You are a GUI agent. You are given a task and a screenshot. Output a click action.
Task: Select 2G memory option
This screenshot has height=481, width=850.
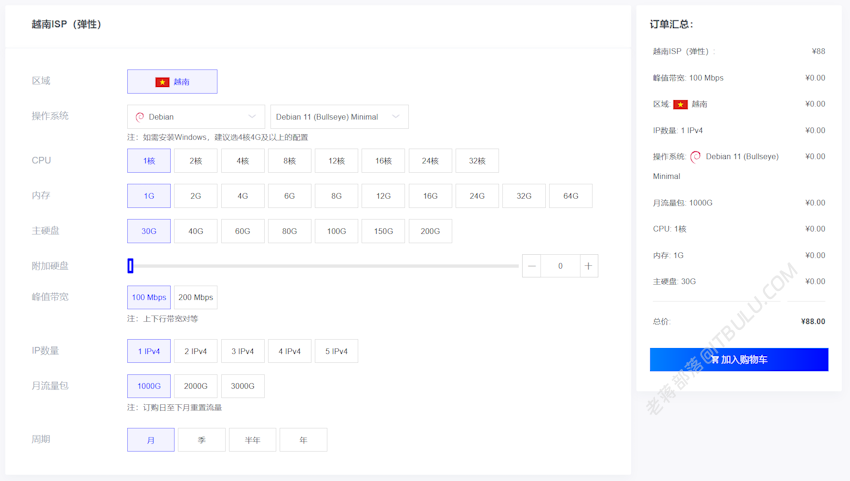(x=196, y=196)
